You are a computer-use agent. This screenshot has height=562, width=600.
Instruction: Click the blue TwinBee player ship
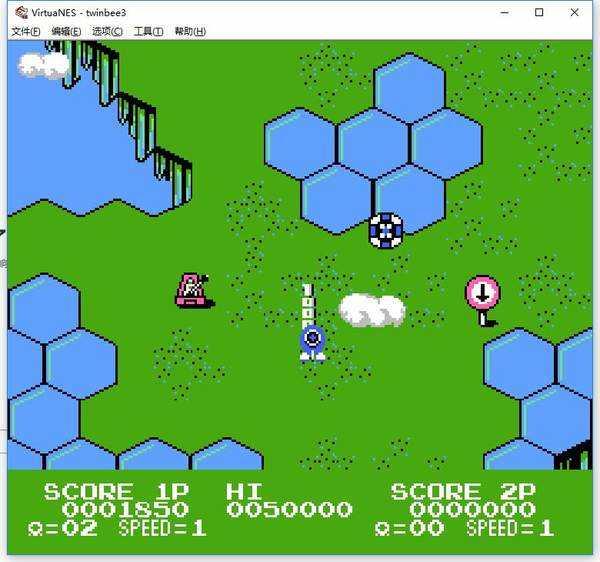pyautogui.click(x=312, y=342)
